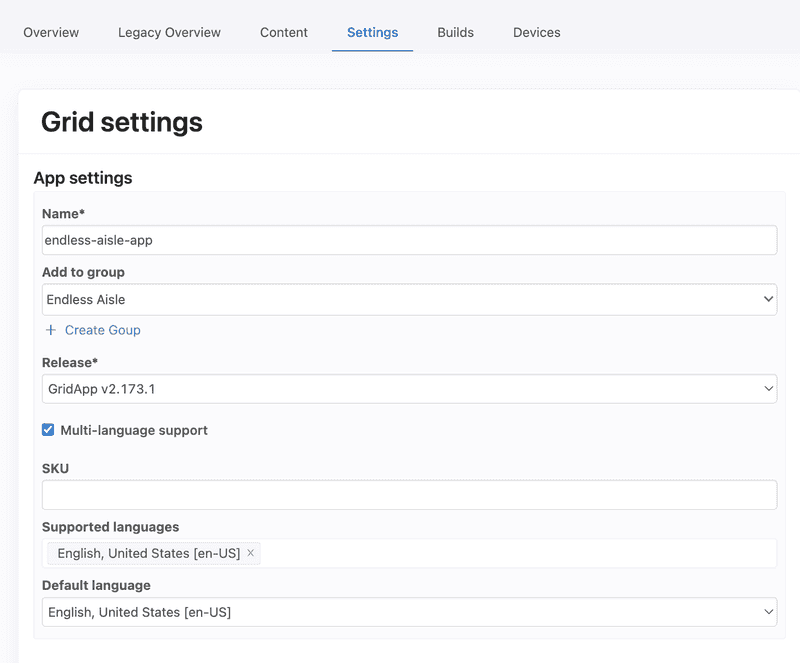Switch to the Devices tab
800x663 pixels.
point(536,32)
